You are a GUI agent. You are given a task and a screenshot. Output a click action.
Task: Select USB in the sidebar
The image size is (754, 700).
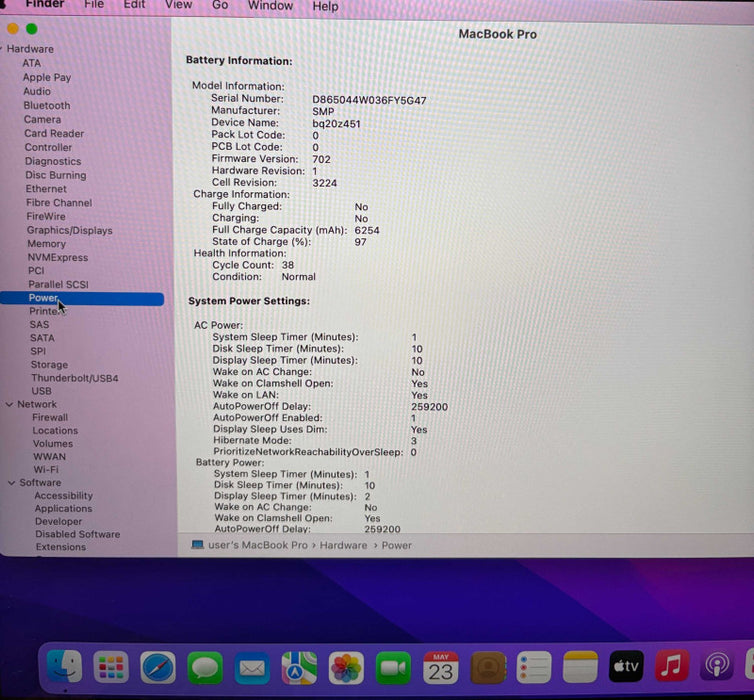41,391
